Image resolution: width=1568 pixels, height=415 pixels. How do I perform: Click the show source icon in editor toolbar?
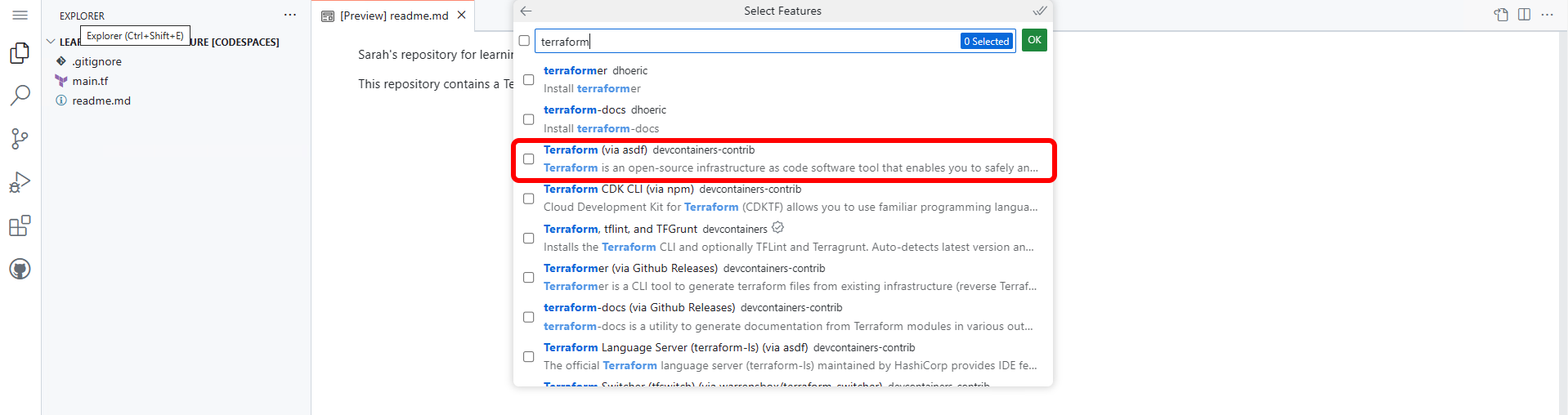tap(1501, 15)
